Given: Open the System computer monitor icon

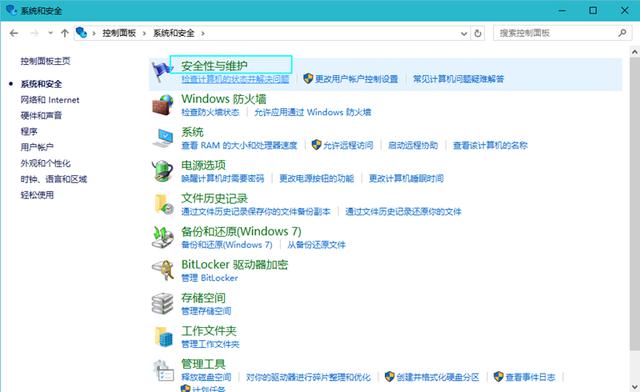Looking at the screenshot, I should [162, 138].
